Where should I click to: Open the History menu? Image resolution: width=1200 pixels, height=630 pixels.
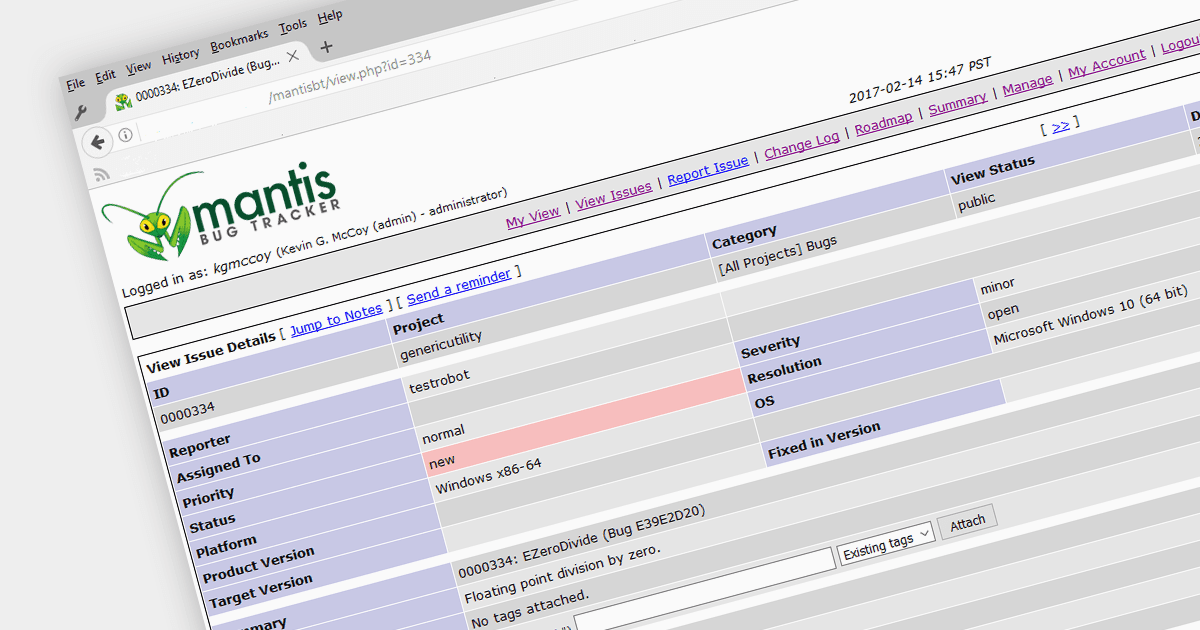coord(181,56)
